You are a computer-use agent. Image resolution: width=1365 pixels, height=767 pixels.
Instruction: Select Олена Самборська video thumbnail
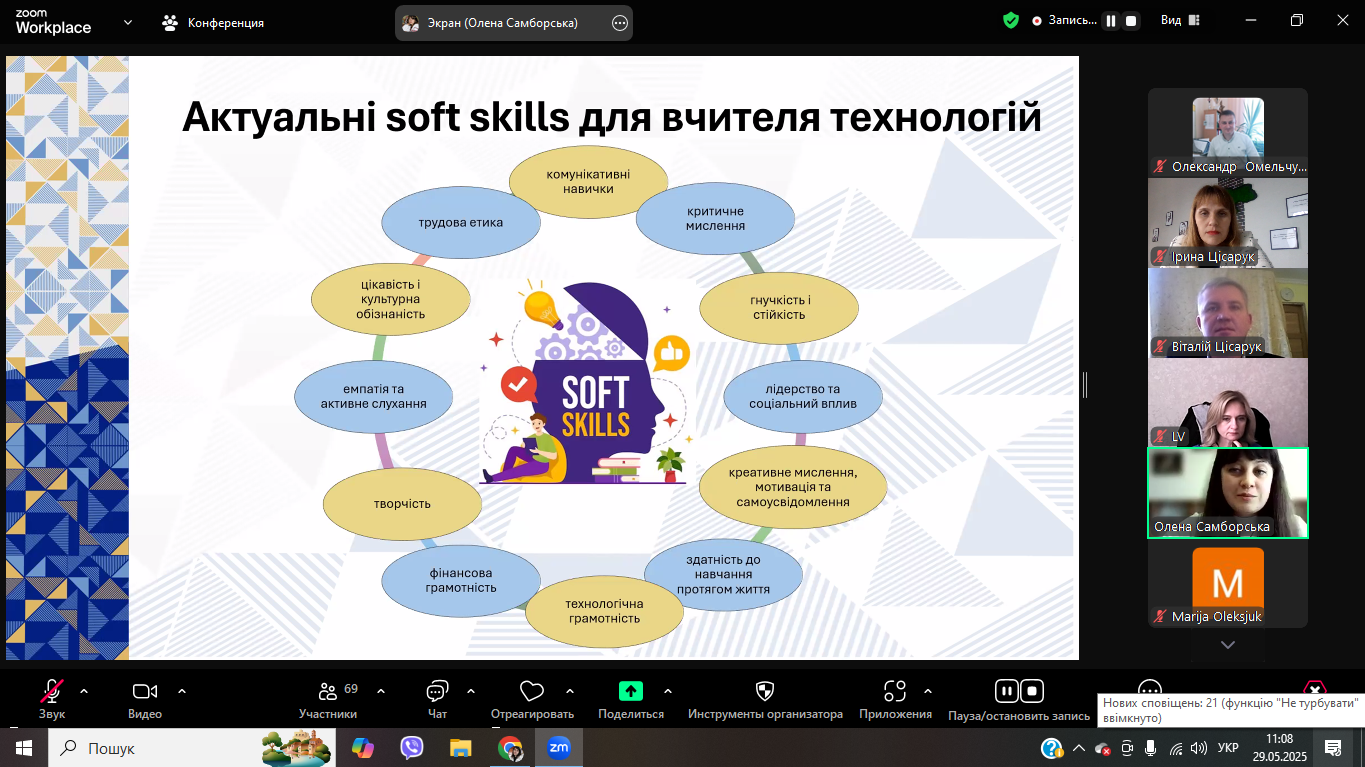coord(1227,493)
